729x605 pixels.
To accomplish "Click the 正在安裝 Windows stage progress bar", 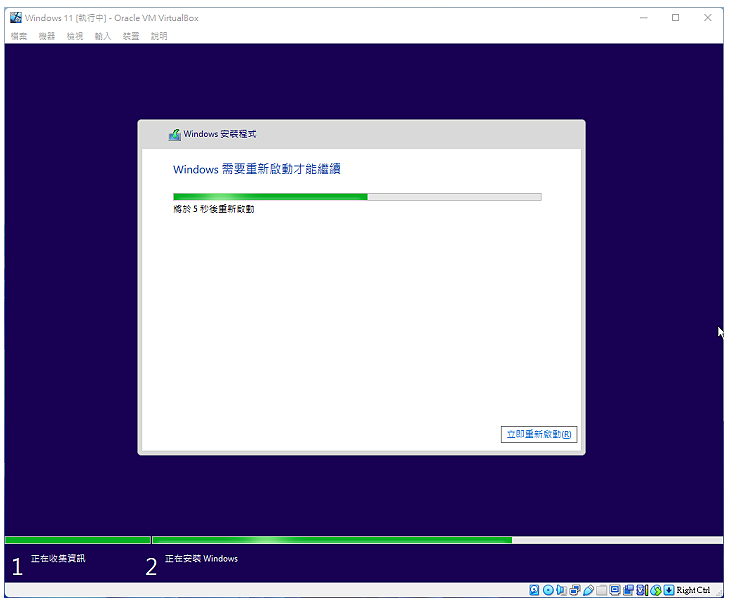I will click(x=437, y=540).
